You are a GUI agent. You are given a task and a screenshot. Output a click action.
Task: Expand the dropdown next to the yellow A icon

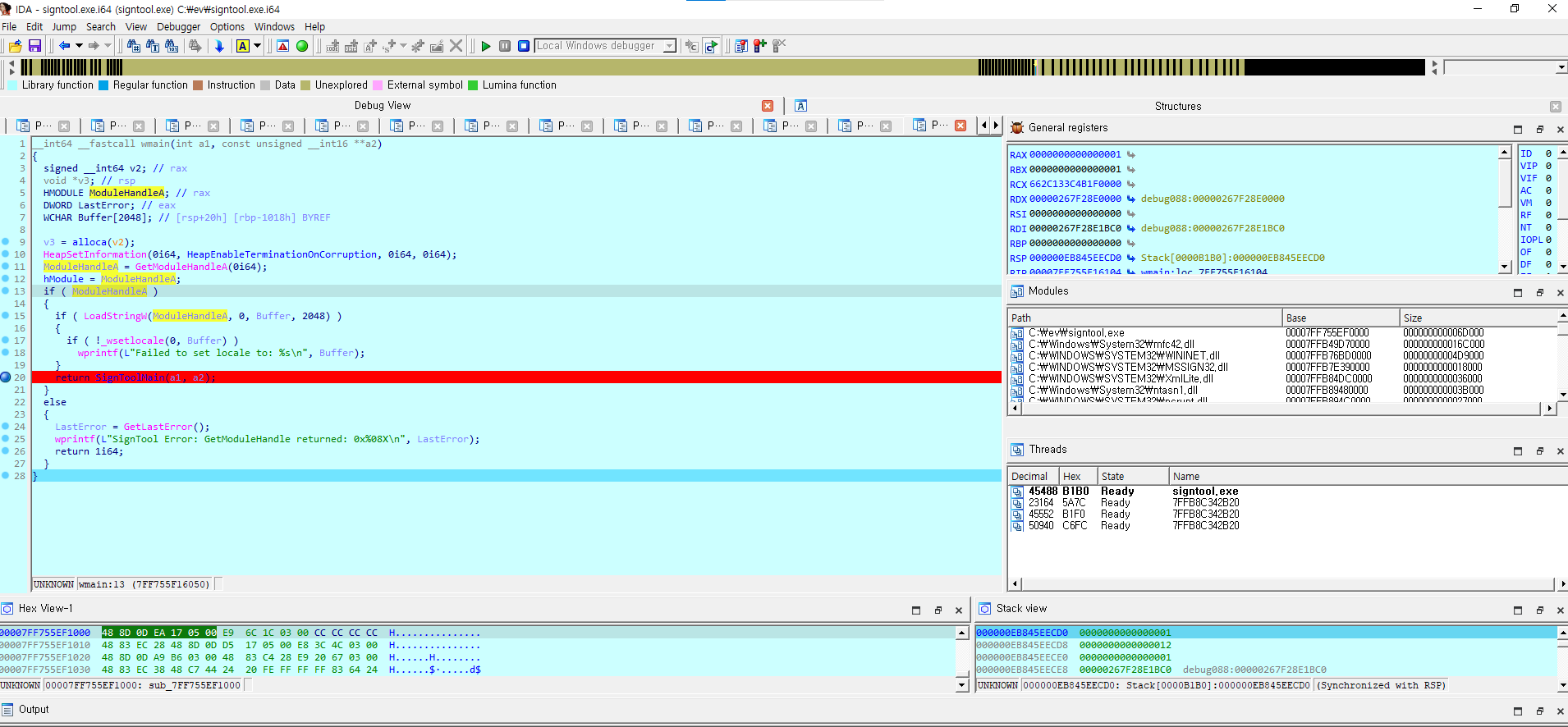click(x=257, y=46)
